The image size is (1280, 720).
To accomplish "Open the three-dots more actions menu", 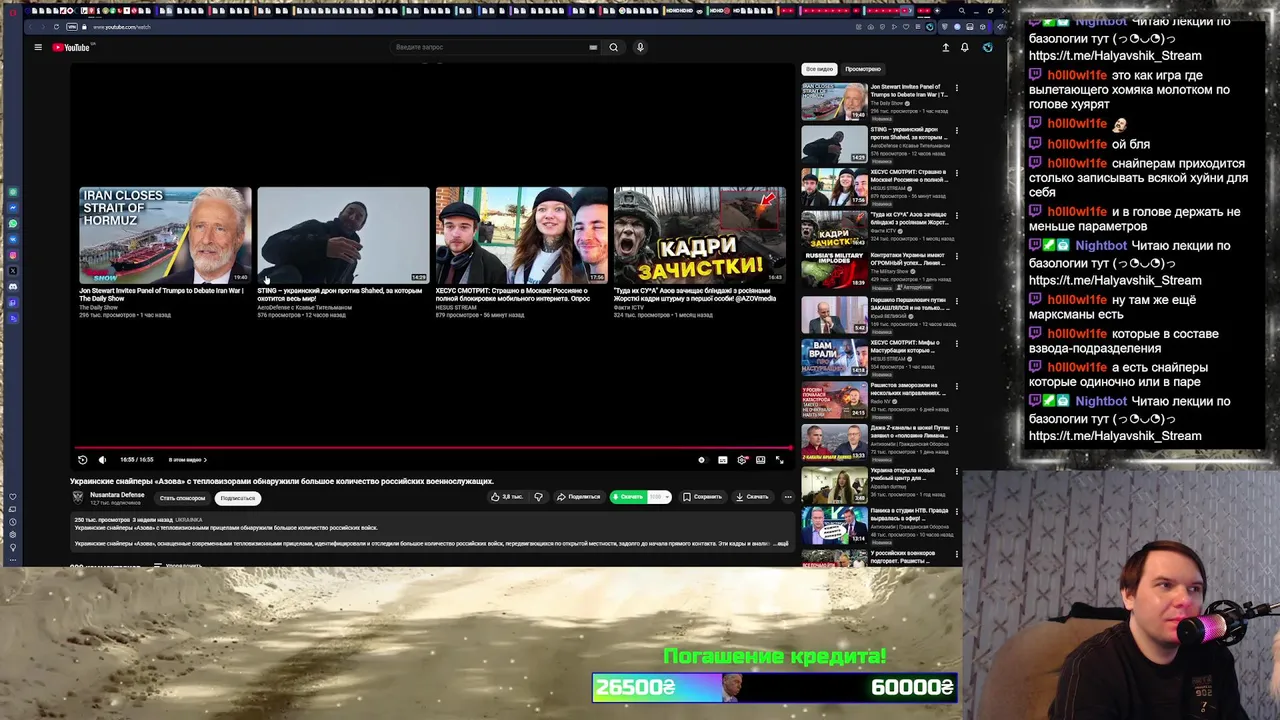I will [788, 497].
